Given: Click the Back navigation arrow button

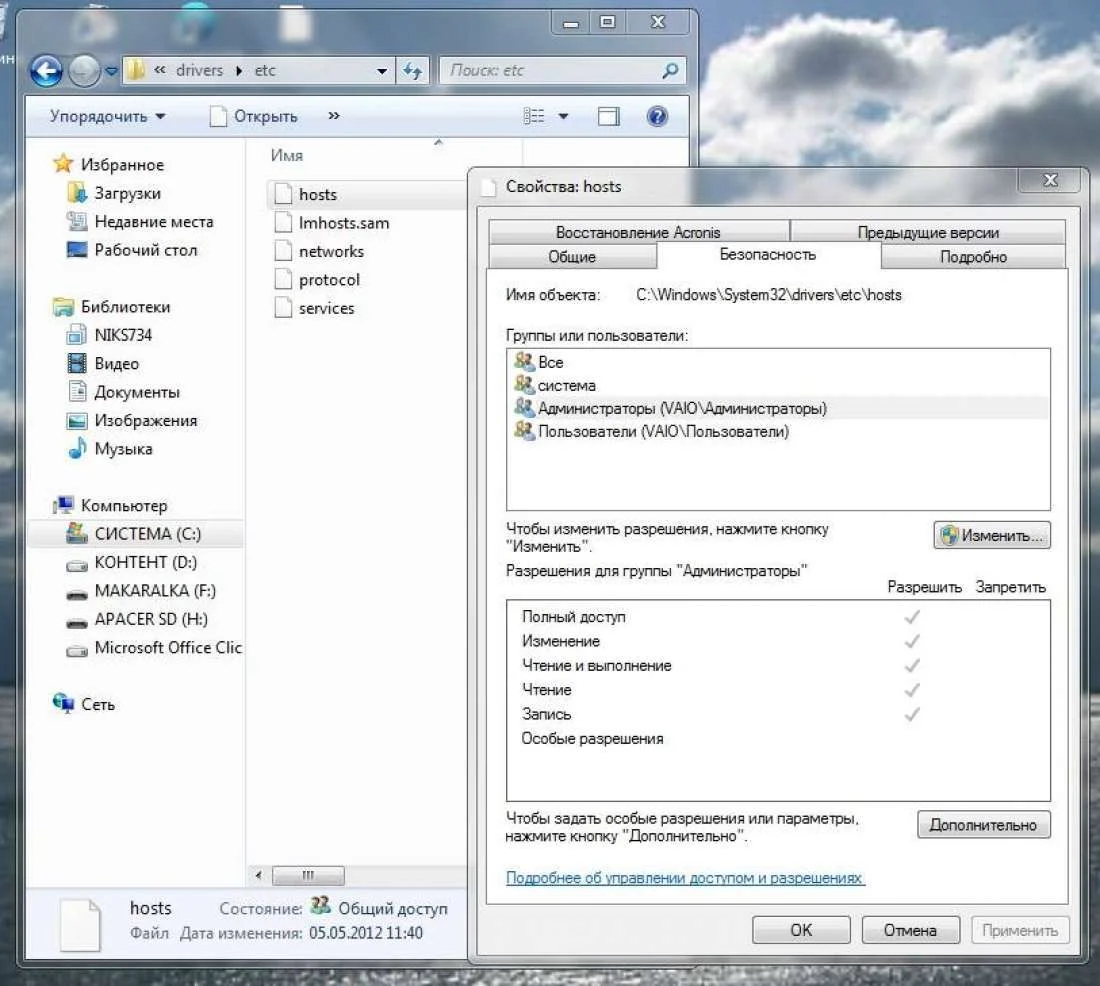Looking at the screenshot, I should 47,71.
